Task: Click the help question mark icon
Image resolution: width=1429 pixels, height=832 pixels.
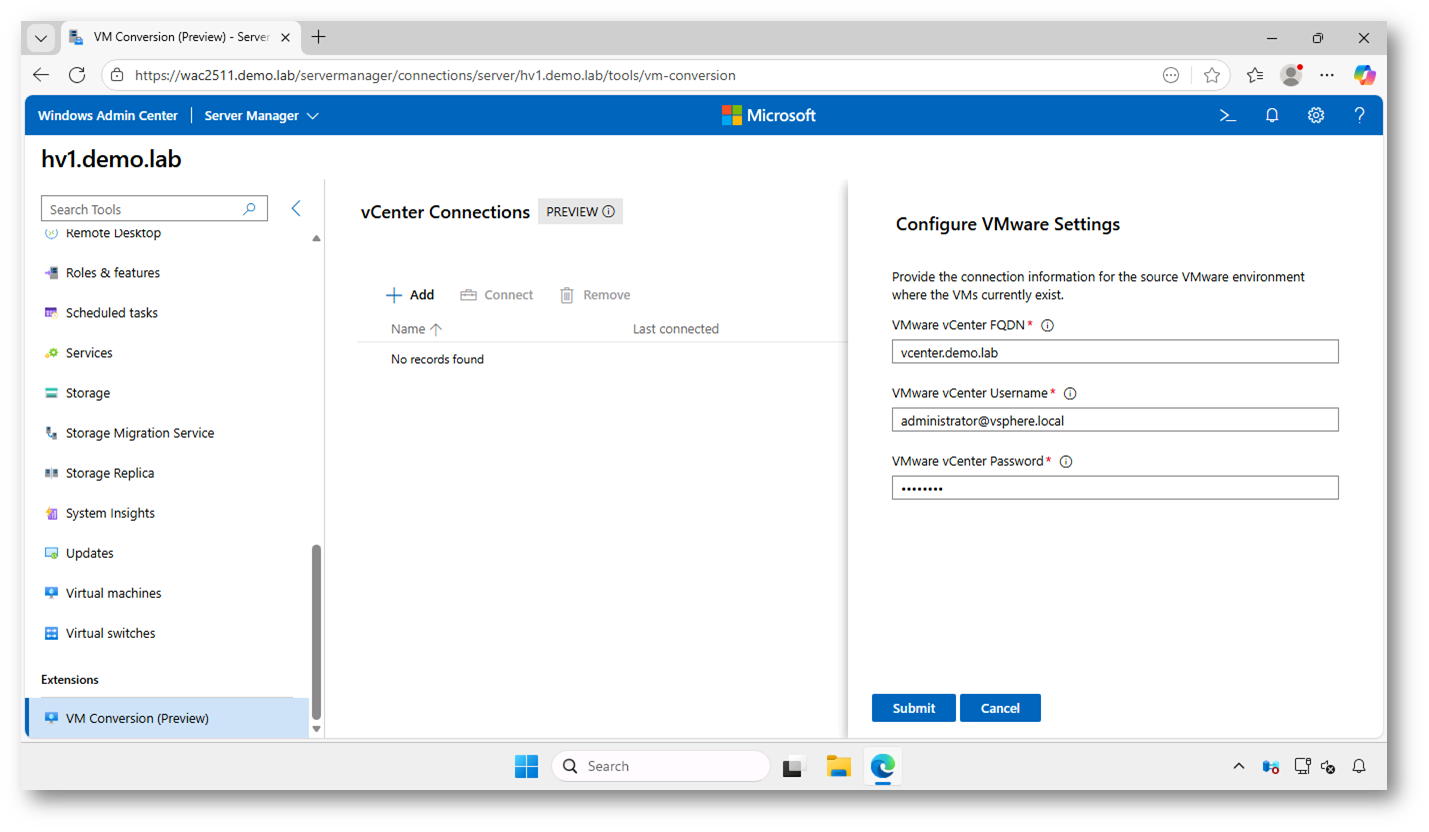Action: tap(1359, 115)
